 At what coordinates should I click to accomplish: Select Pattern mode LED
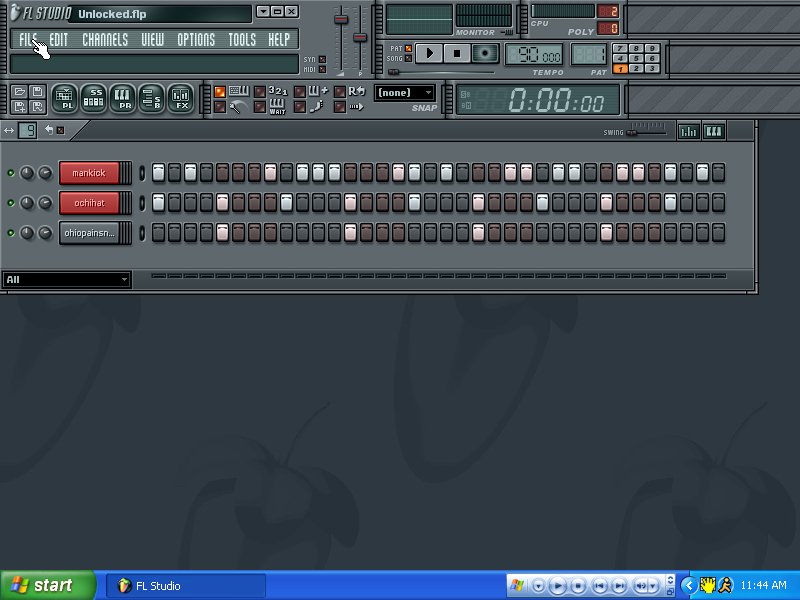click(408, 48)
